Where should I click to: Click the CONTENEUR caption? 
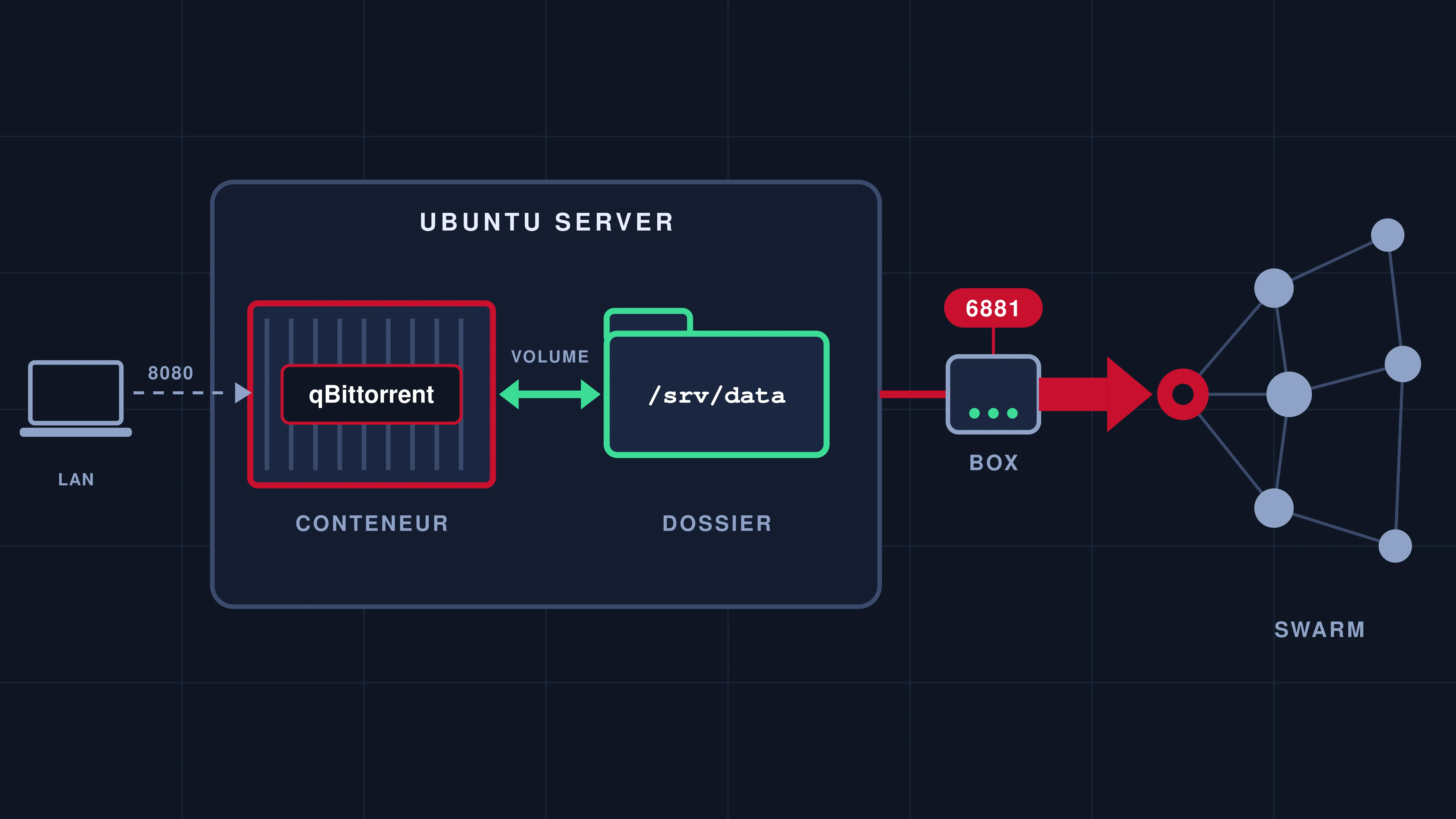[x=372, y=523]
